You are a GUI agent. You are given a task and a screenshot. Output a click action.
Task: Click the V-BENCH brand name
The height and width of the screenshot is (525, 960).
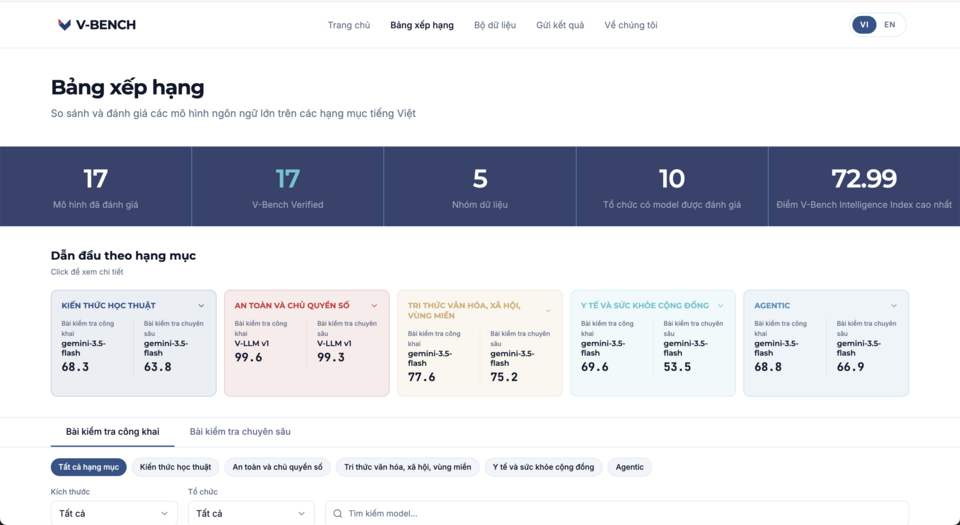point(106,25)
